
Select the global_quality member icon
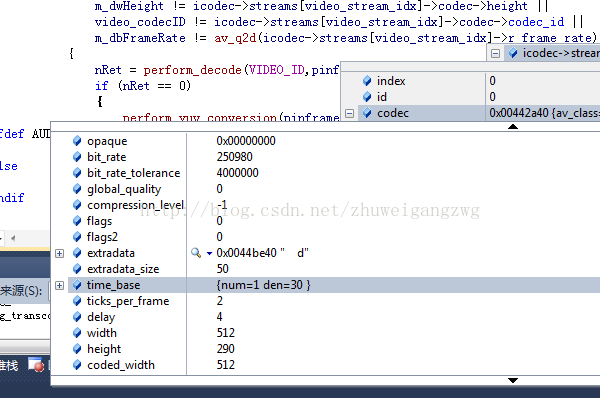click(x=77, y=189)
